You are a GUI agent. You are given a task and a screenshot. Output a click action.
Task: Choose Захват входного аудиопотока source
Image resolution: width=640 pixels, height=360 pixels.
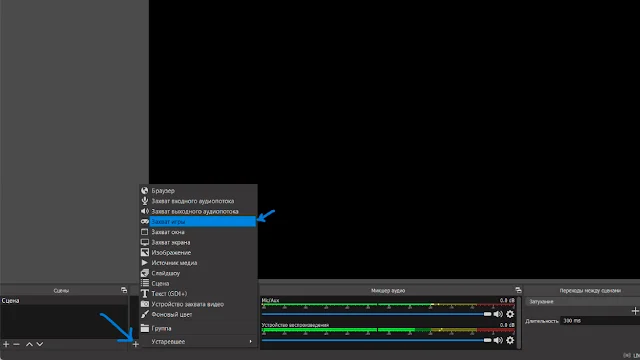pyautogui.click(x=198, y=201)
